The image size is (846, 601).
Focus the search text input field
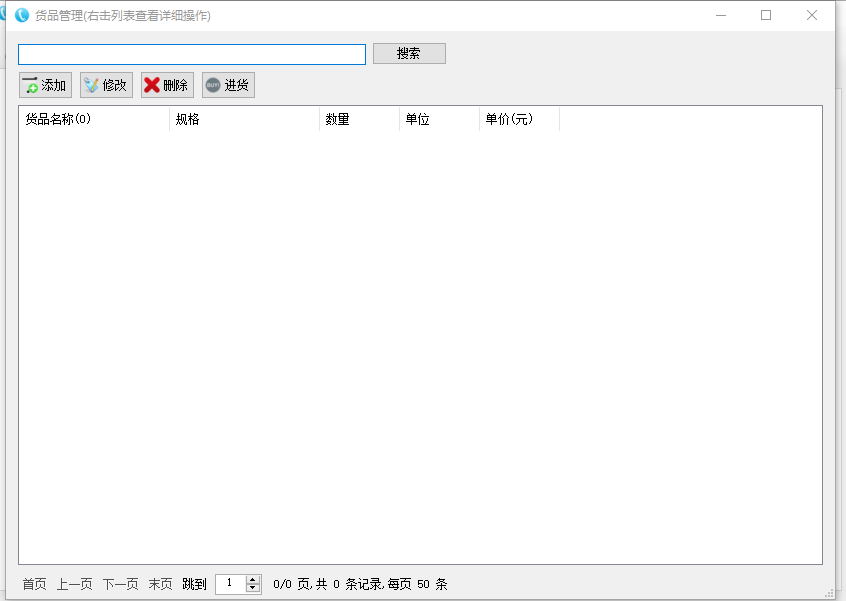[x=192, y=54]
